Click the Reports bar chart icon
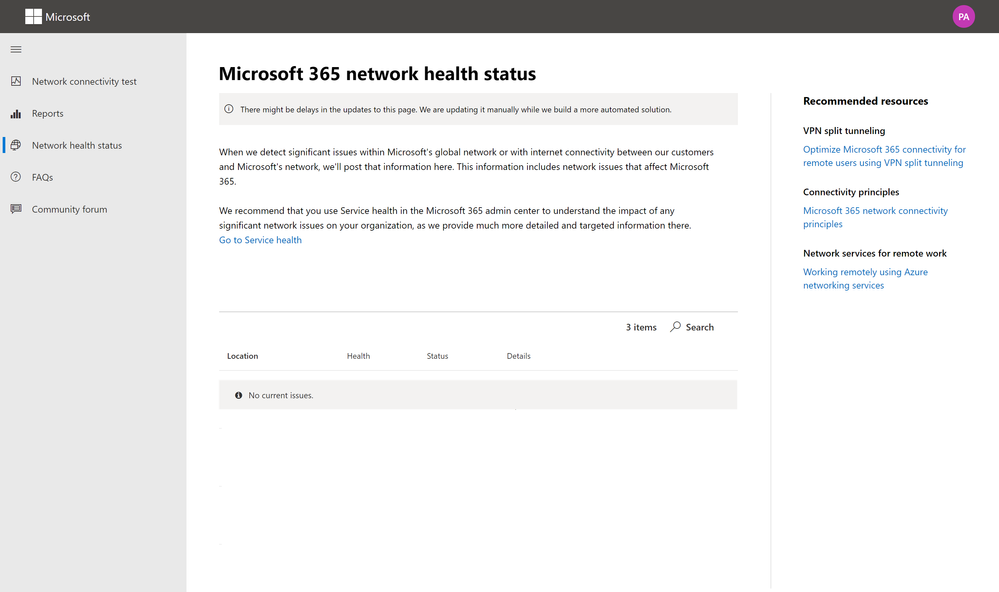This screenshot has height=592, width=999. (x=16, y=113)
